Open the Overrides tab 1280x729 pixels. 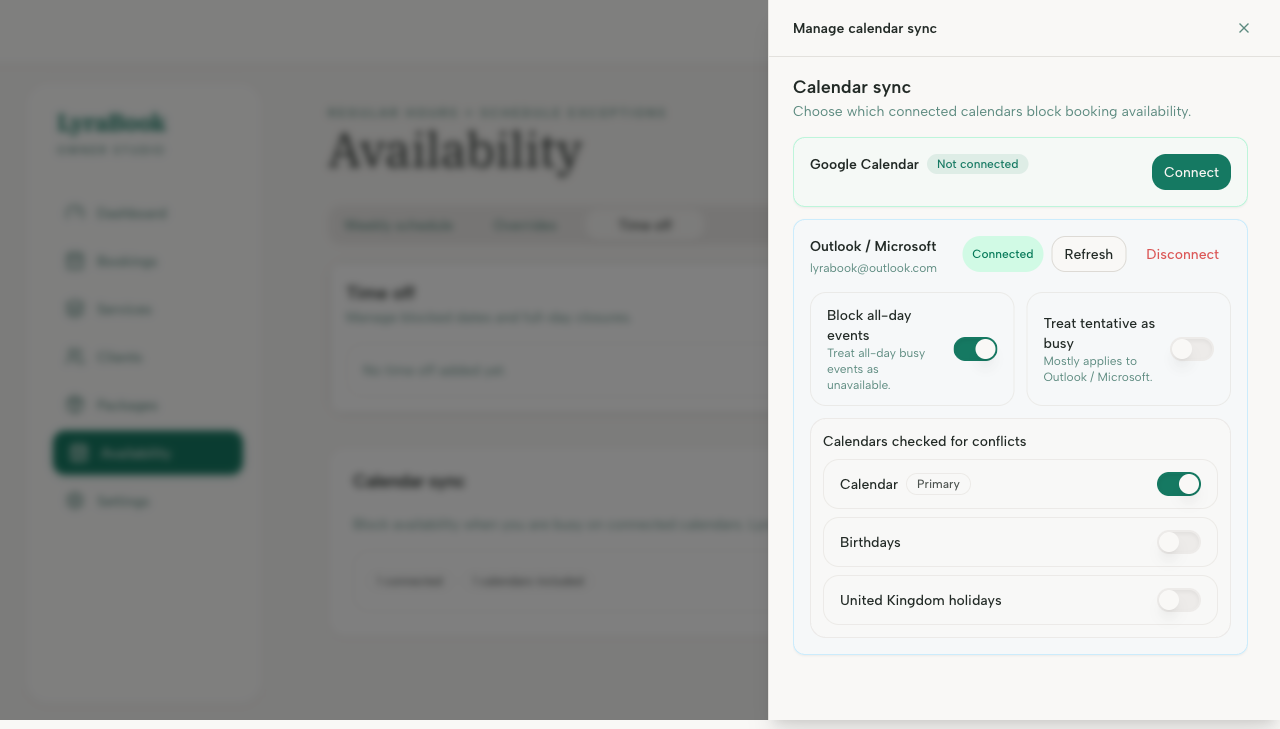(526, 225)
